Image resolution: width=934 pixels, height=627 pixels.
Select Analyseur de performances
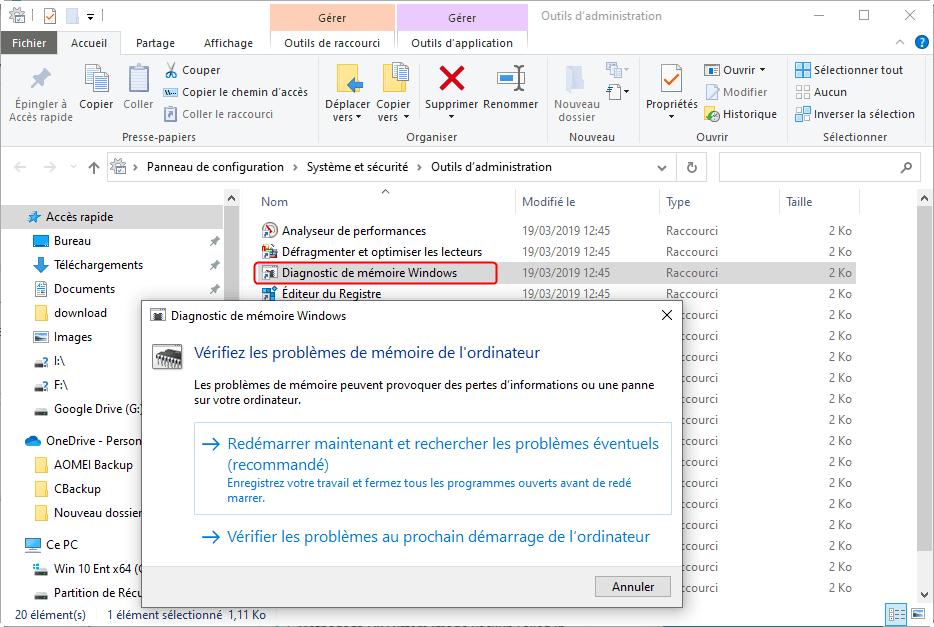tap(354, 231)
